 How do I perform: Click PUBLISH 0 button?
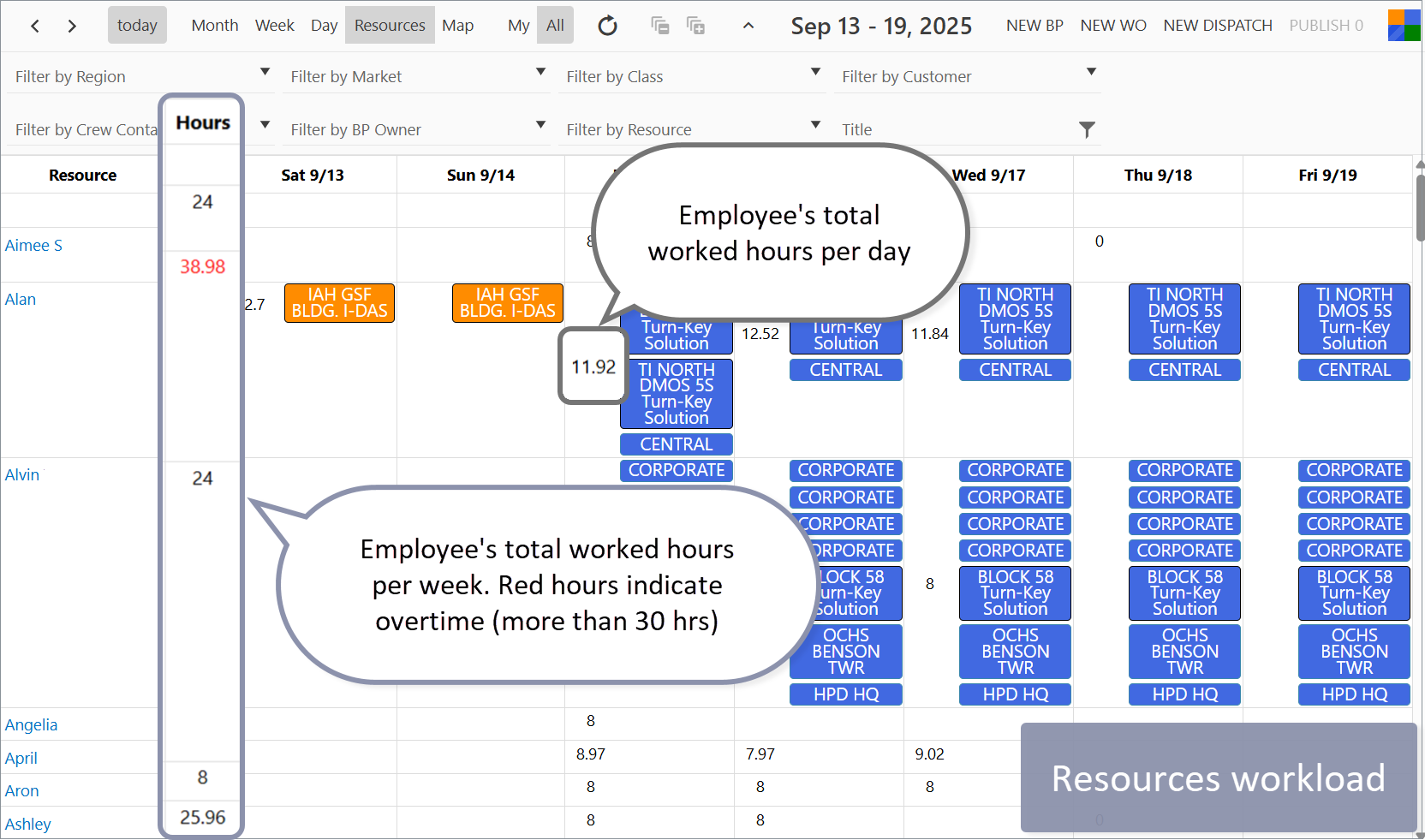point(1326,26)
